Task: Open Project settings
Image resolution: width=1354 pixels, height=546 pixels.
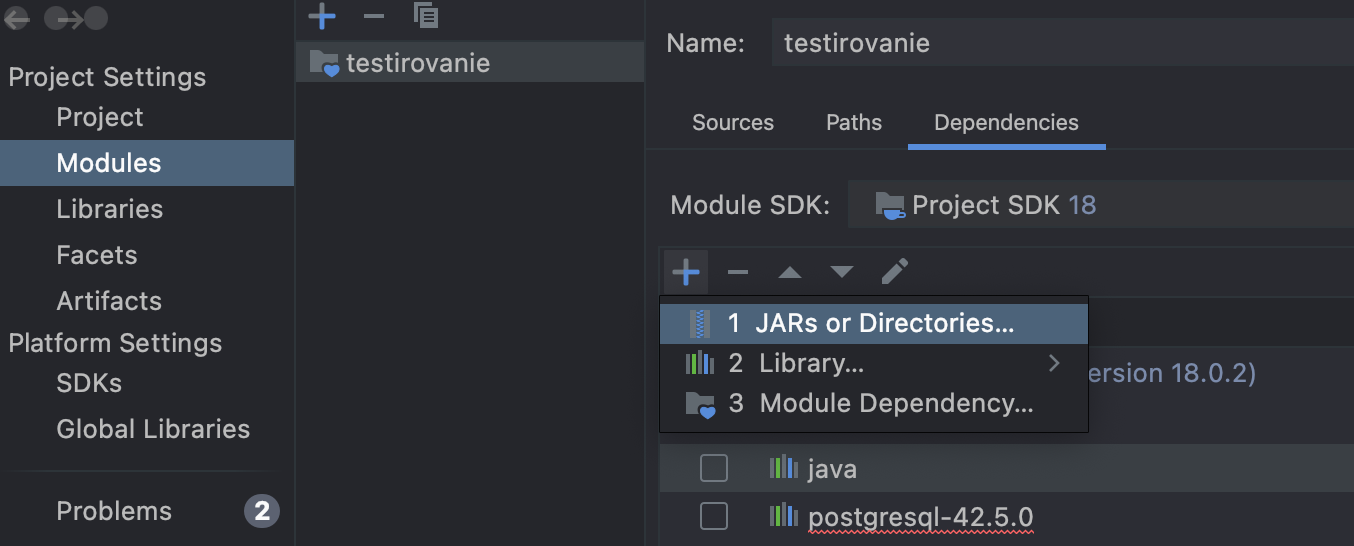Action: [100, 117]
